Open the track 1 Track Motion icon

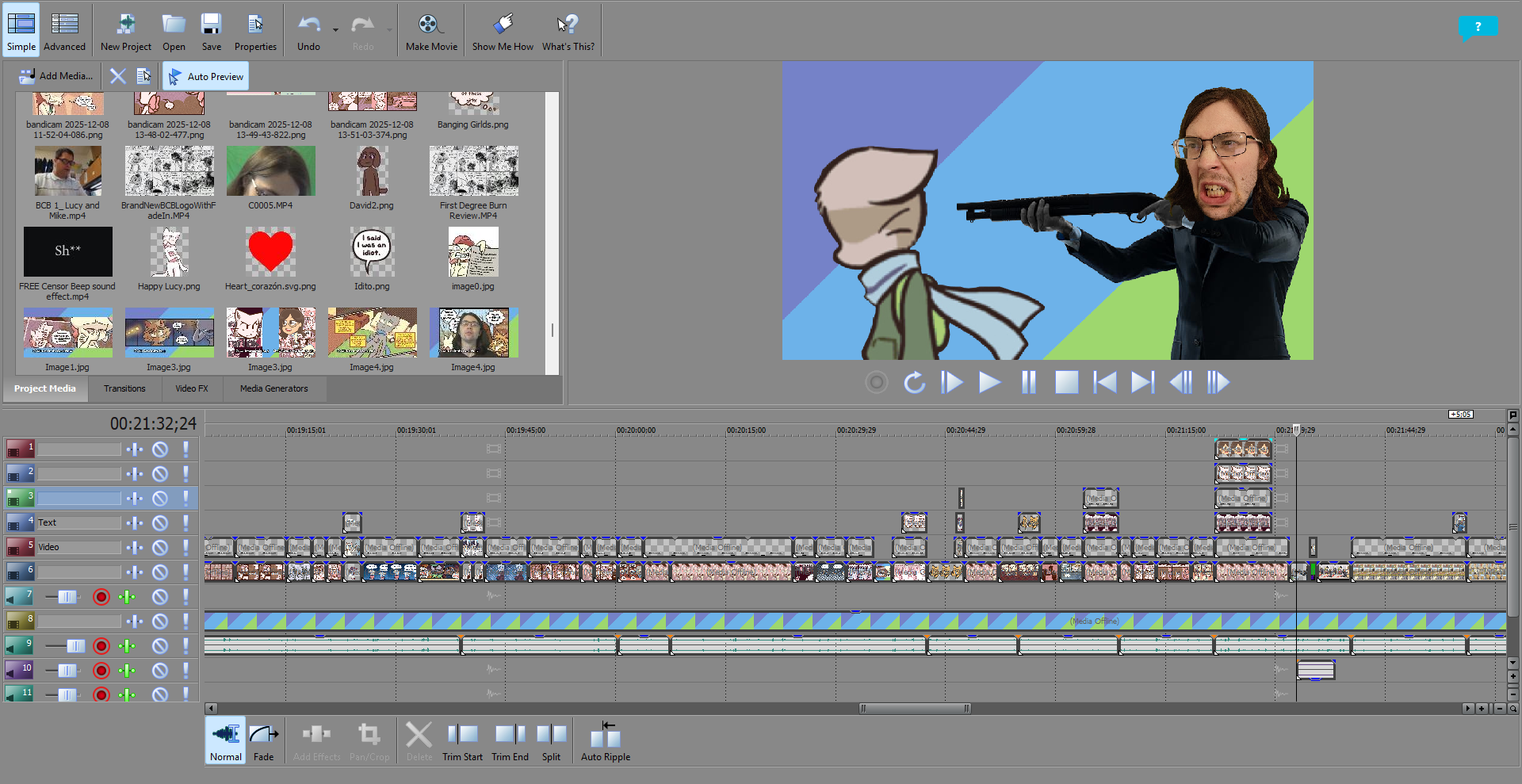tap(136, 449)
